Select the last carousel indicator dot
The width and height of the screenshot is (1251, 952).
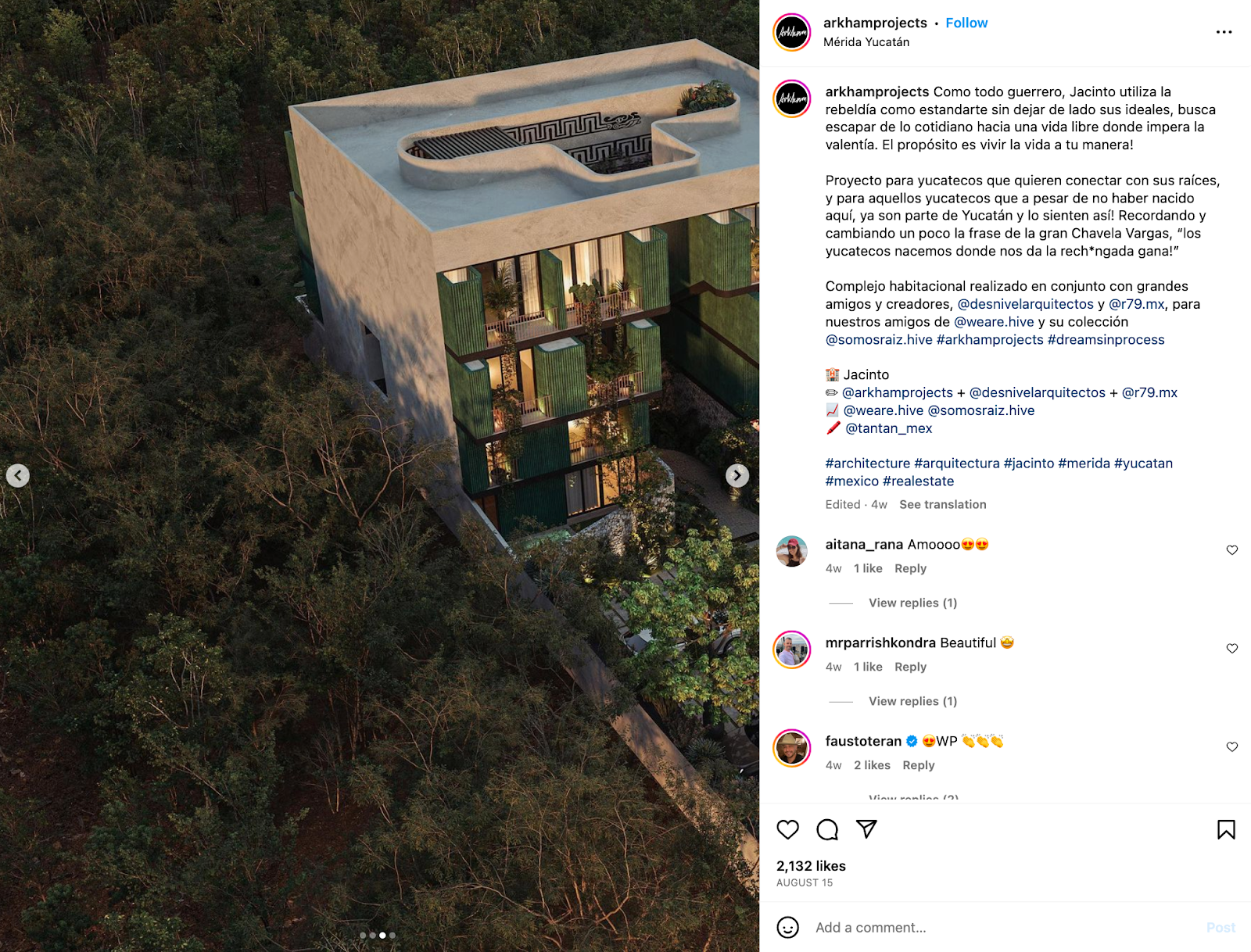tap(393, 935)
